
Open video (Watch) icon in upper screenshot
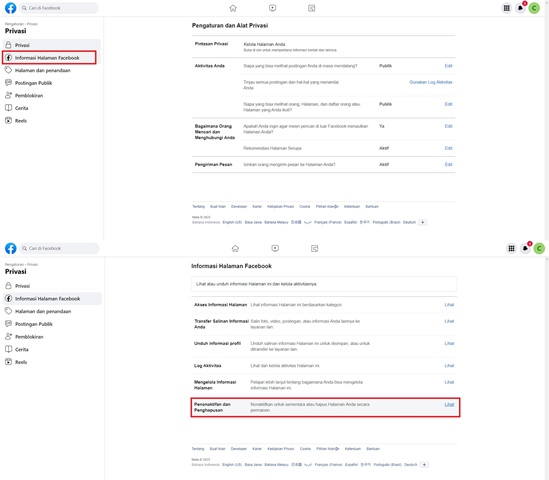click(272, 8)
